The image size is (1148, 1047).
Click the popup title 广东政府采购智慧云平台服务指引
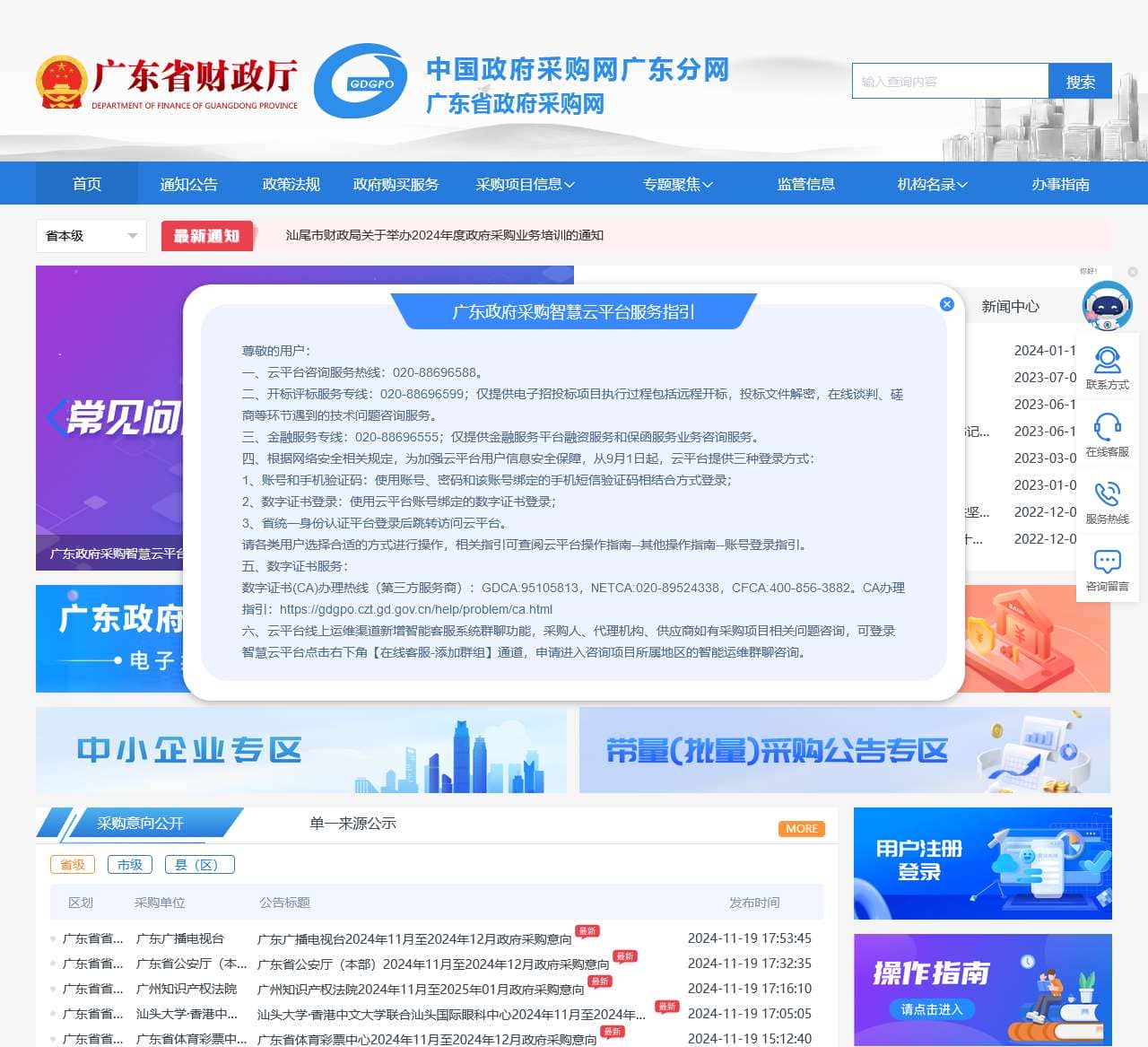574,311
